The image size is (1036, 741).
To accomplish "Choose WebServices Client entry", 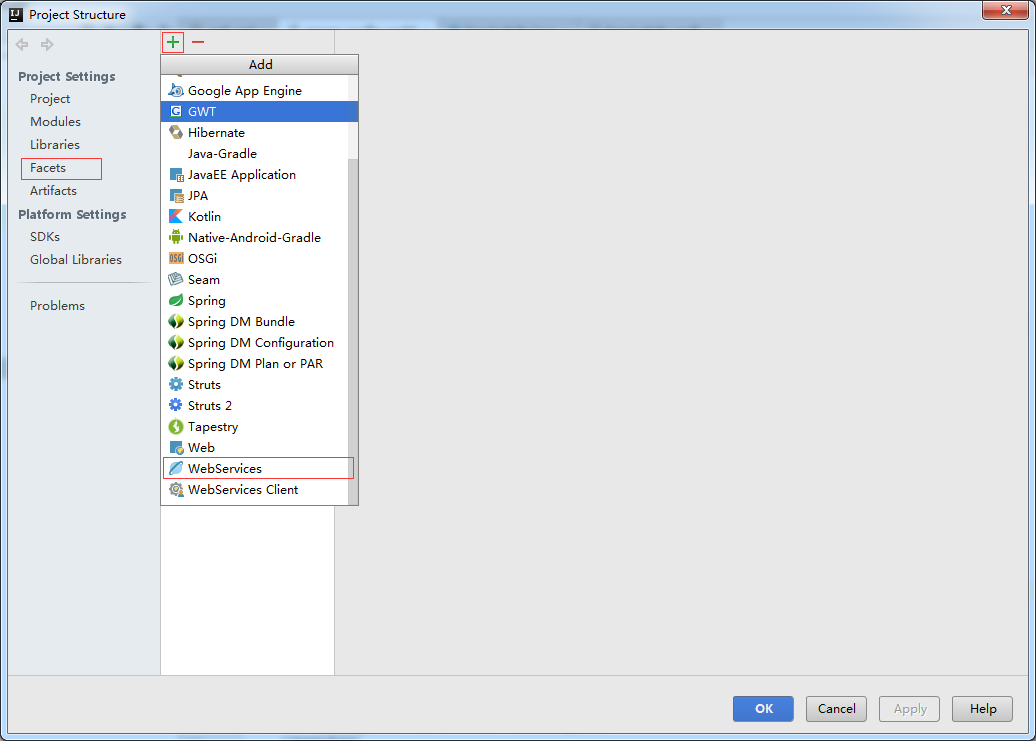I will (x=254, y=489).
